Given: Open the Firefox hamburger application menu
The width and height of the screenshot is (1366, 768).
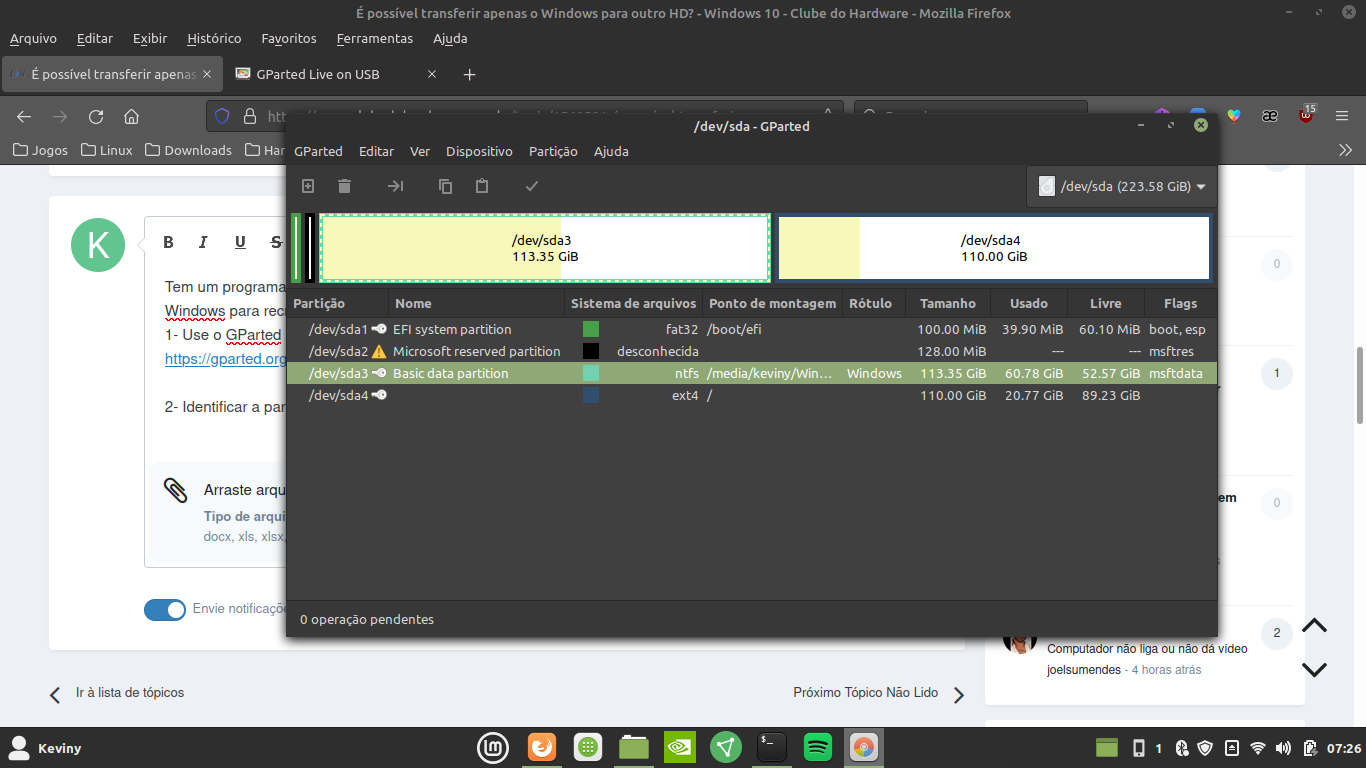Looking at the screenshot, I should click(1342, 116).
